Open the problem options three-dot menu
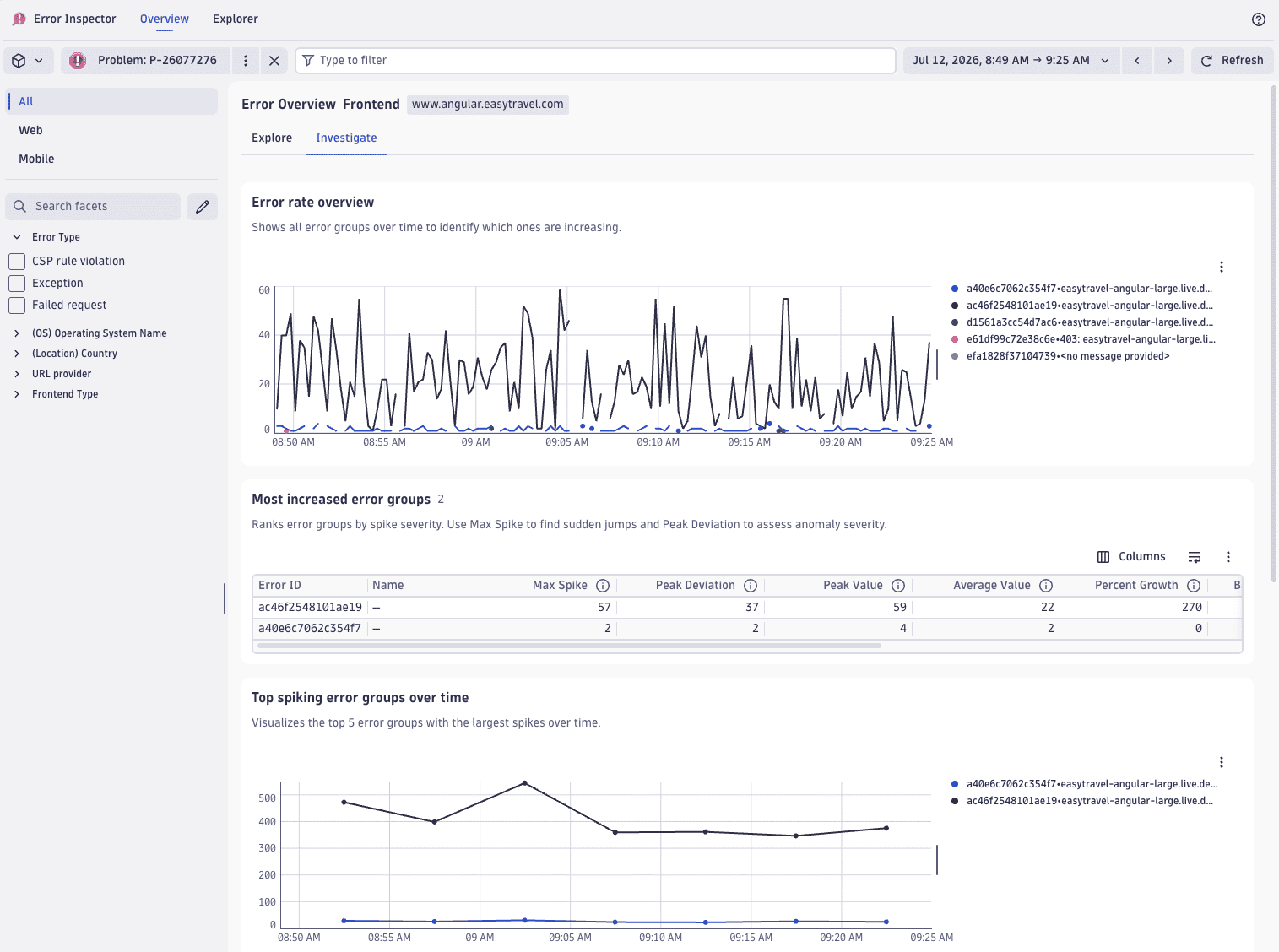Image resolution: width=1279 pixels, height=952 pixels. coord(246,61)
